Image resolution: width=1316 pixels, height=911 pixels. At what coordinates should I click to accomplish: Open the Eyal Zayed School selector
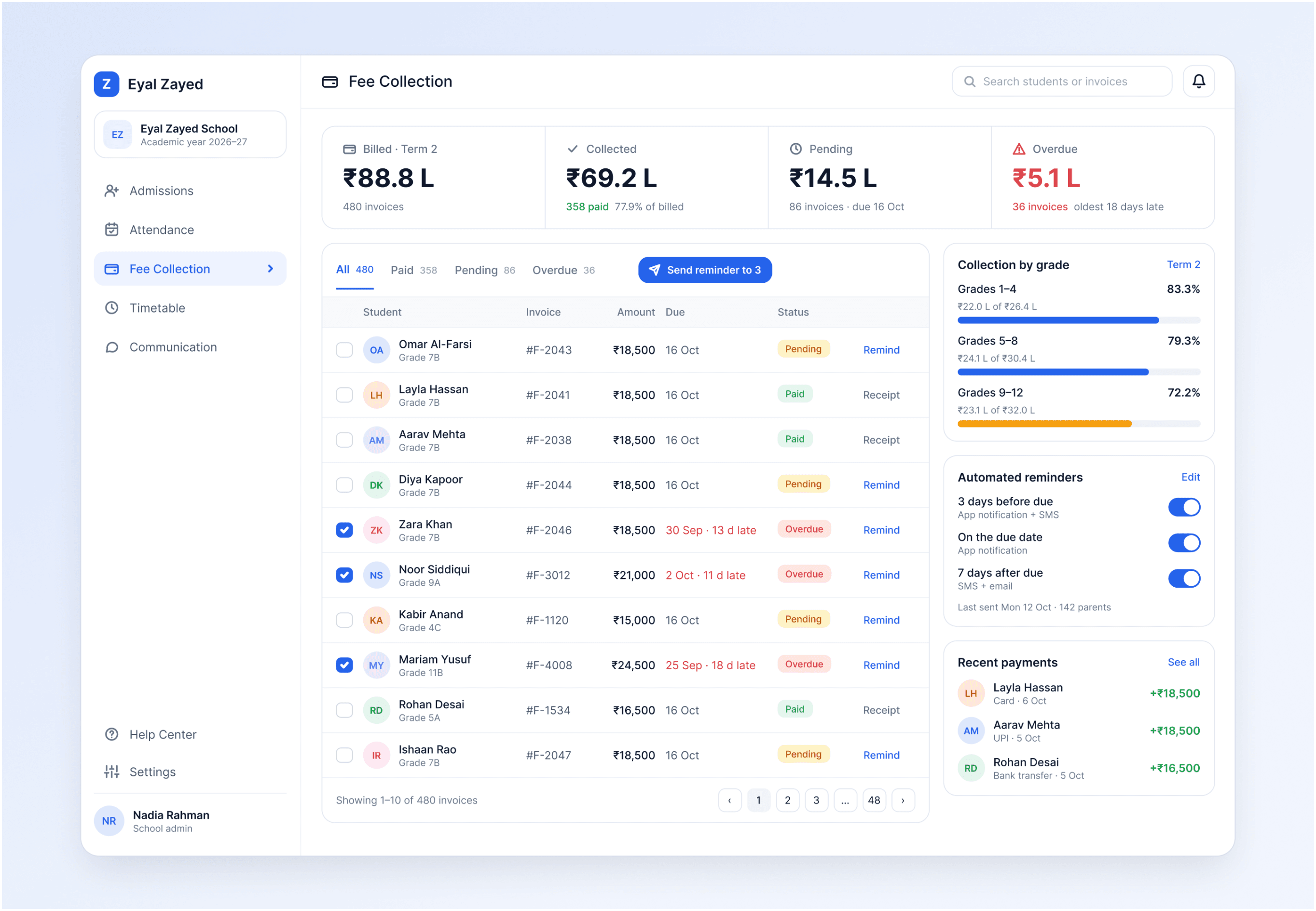190,134
